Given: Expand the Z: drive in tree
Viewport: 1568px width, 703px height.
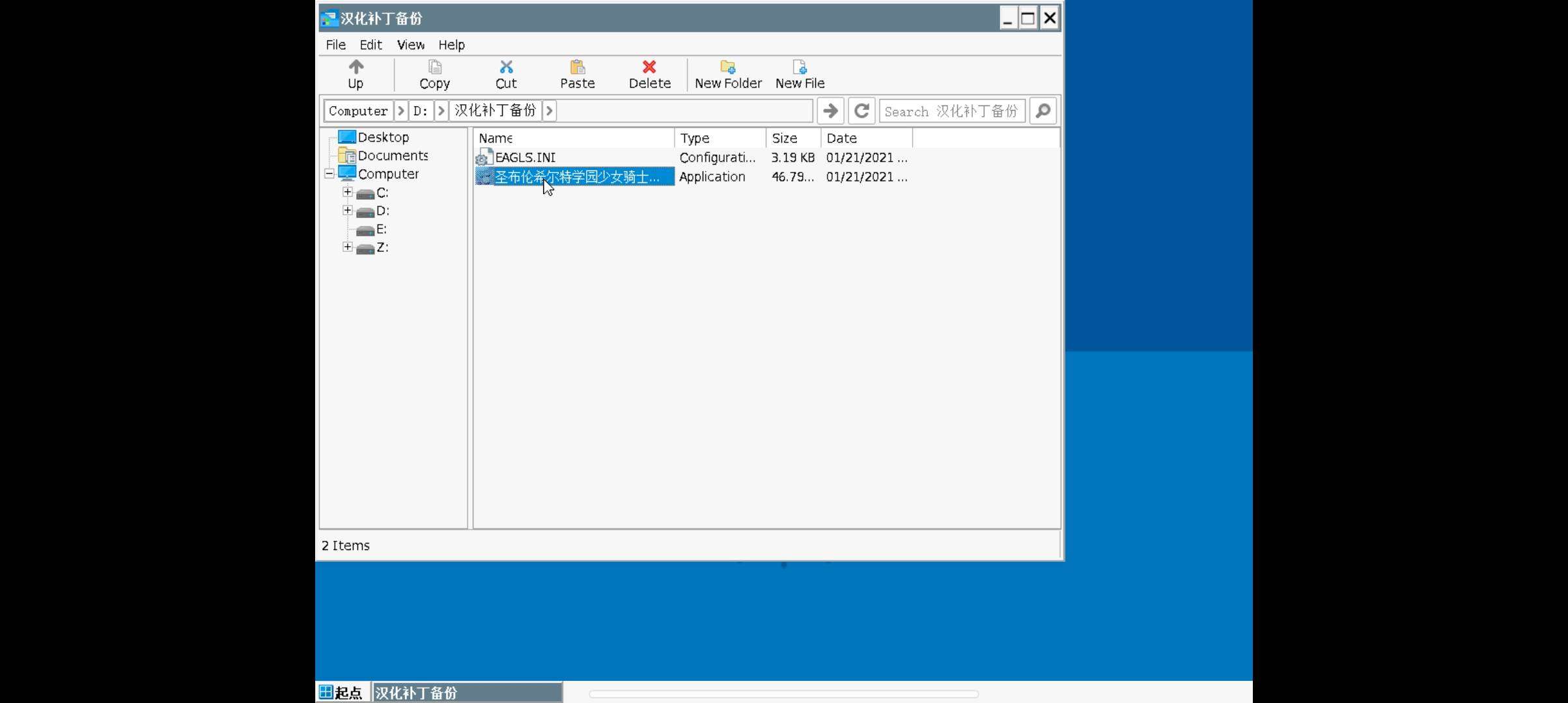Looking at the screenshot, I should 348,247.
